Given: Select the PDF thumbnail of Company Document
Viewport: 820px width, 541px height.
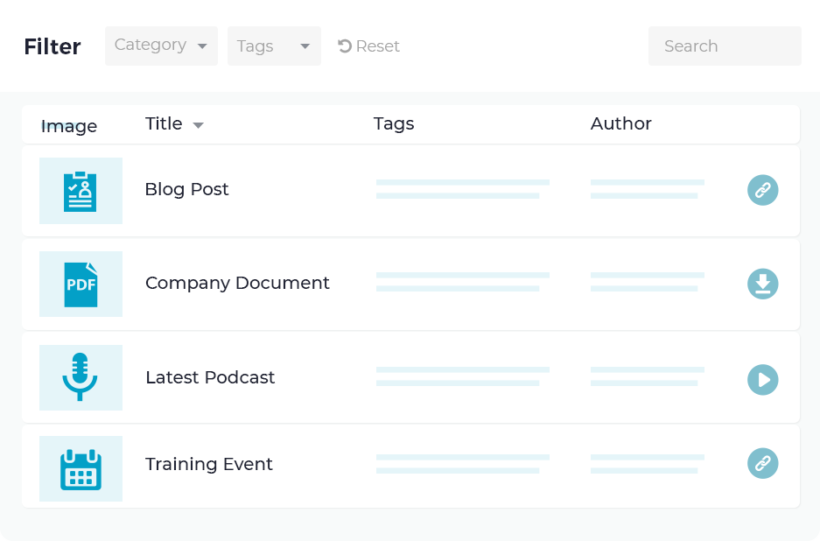Looking at the screenshot, I should pos(81,284).
